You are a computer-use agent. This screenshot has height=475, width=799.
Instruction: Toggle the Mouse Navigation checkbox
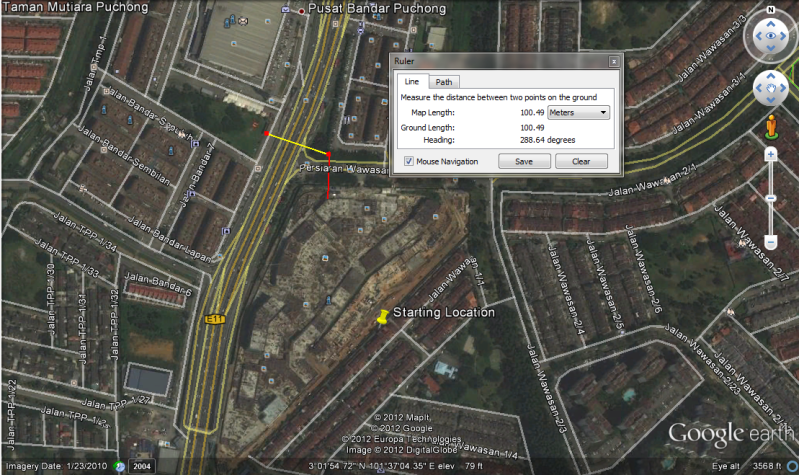point(409,161)
